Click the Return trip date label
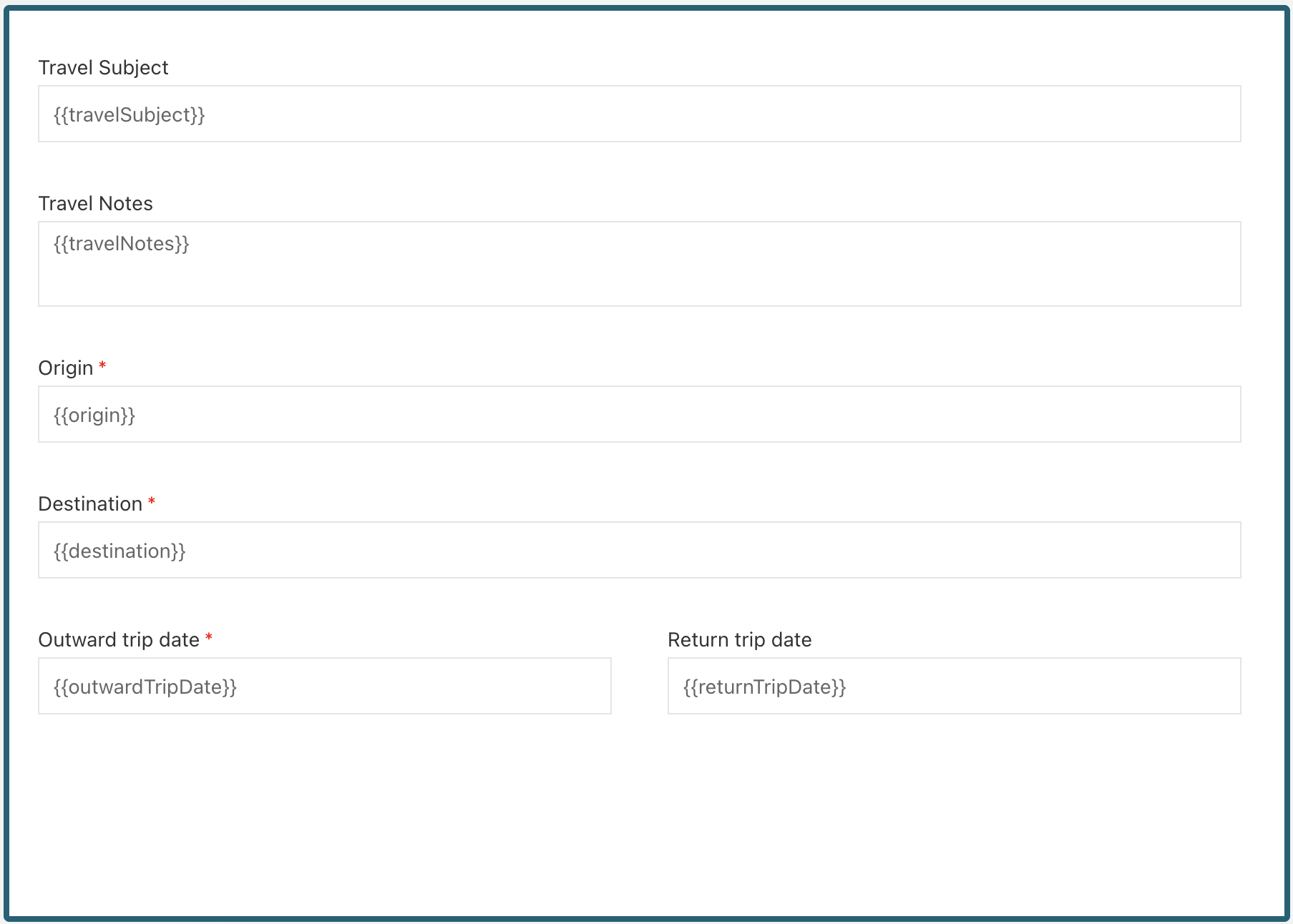Image resolution: width=1293 pixels, height=924 pixels. [739, 640]
